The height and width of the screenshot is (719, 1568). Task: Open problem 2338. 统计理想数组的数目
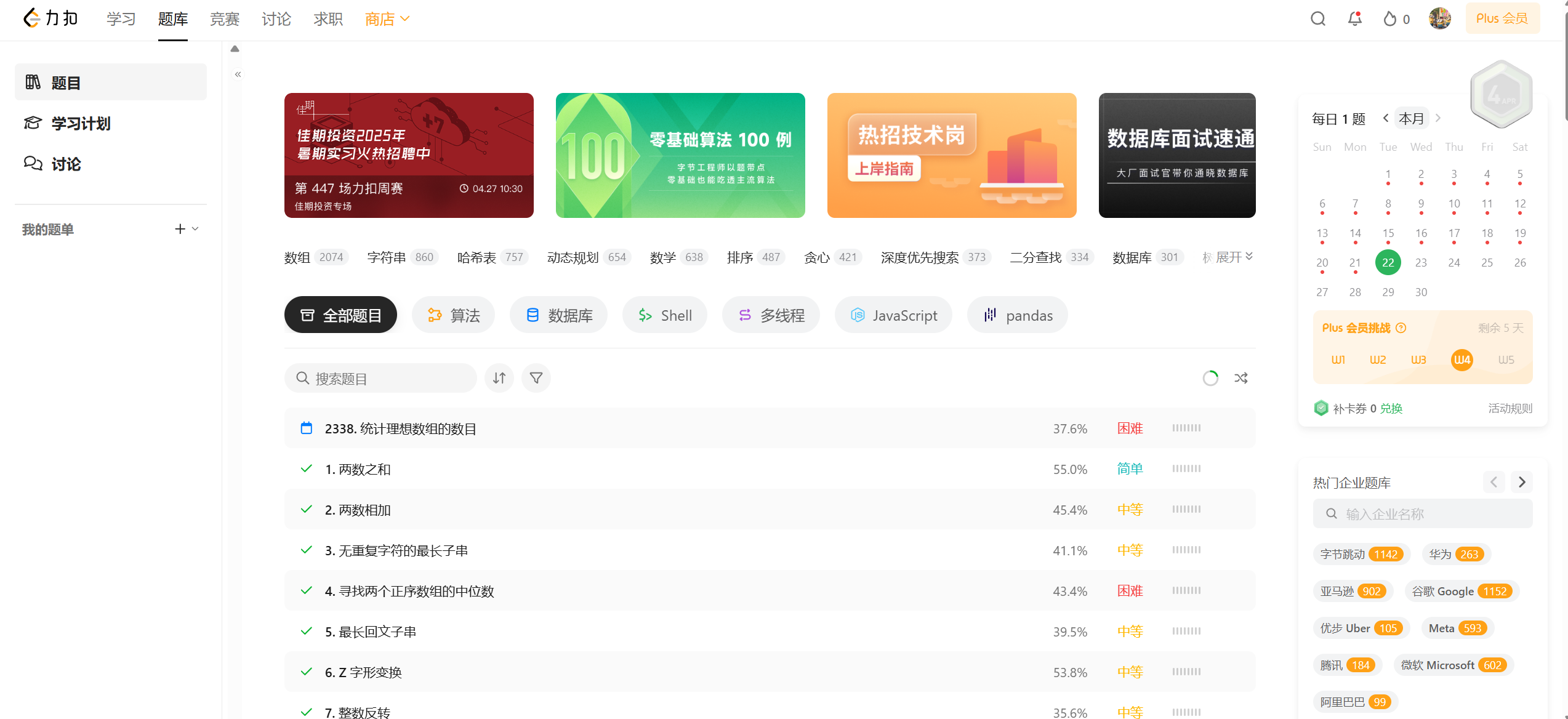(401, 428)
